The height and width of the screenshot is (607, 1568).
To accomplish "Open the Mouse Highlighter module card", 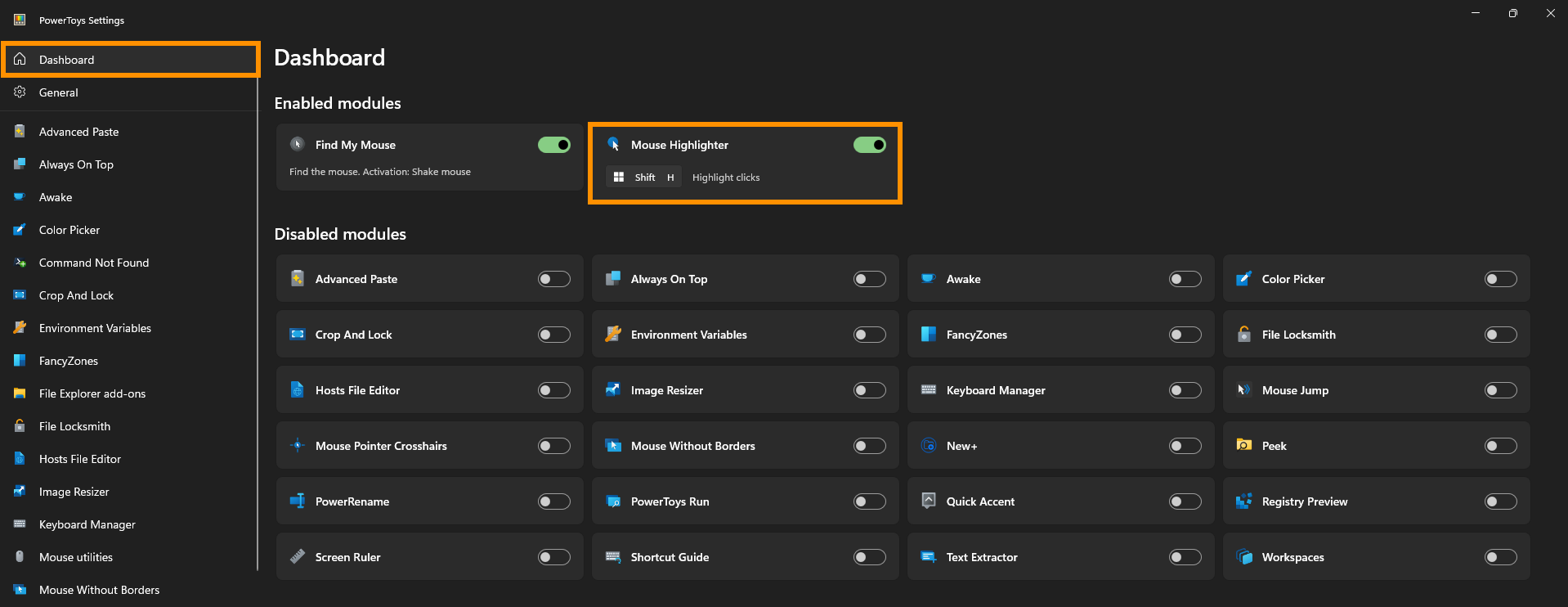I will click(745, 163).
